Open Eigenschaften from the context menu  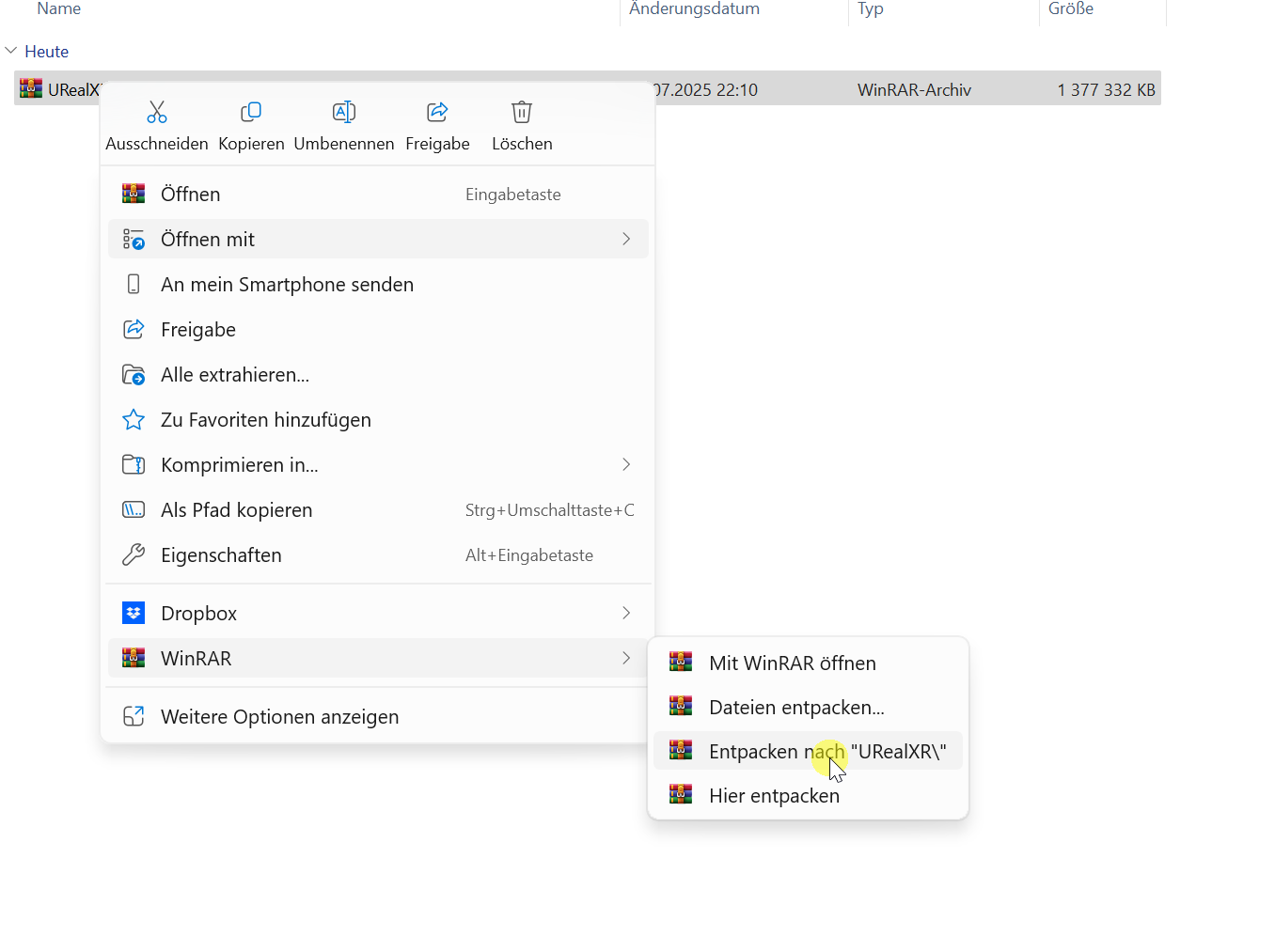[x=221, y=555]
